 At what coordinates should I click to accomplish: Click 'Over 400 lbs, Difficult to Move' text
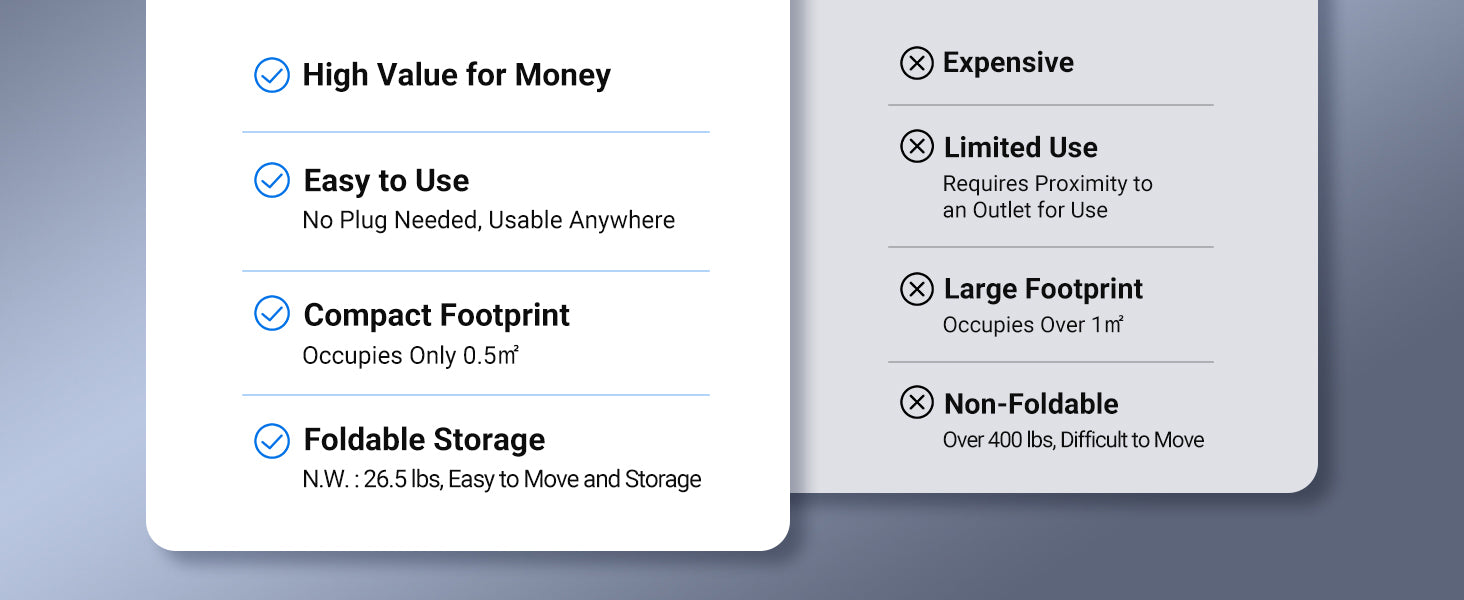click(x=1073, y=440)
